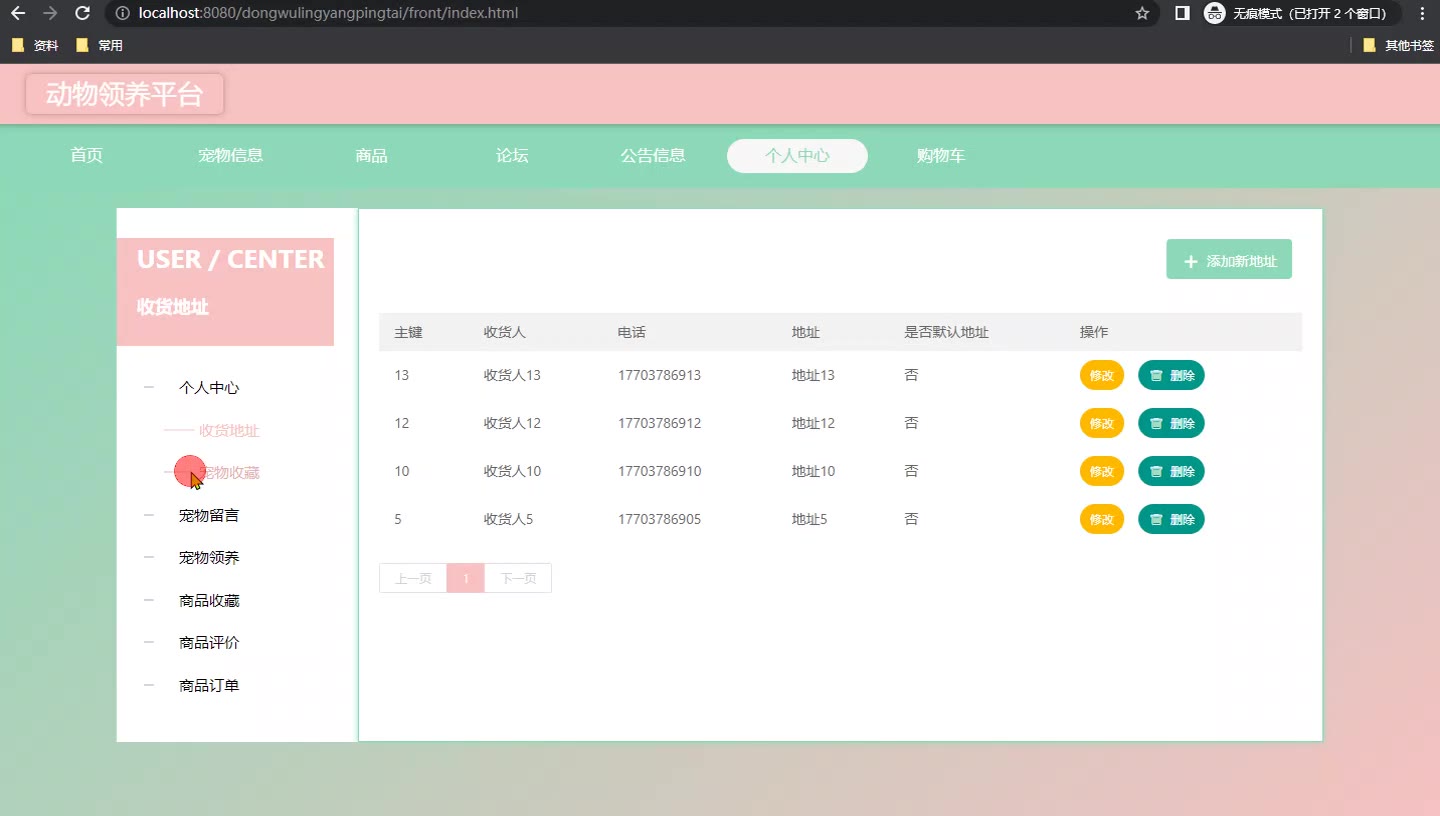Open the 其他书签 bookmarks folder
Image resolution: width=1440 pixels, height=816 pixels.
pos(1398,45)
